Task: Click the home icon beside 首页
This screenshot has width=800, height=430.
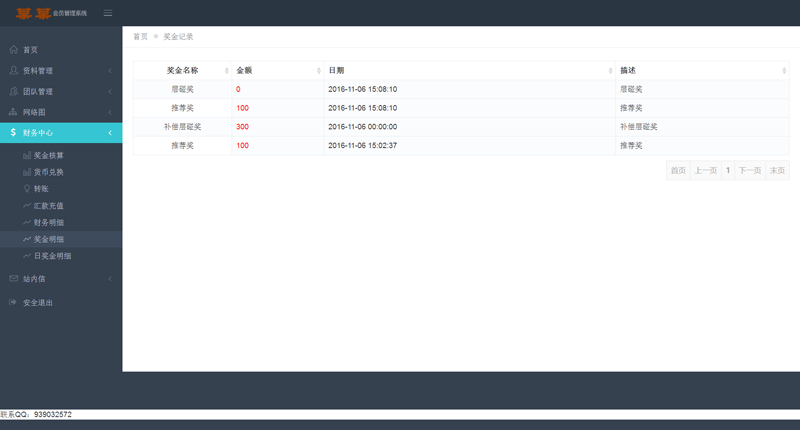Action: [14, 49]
